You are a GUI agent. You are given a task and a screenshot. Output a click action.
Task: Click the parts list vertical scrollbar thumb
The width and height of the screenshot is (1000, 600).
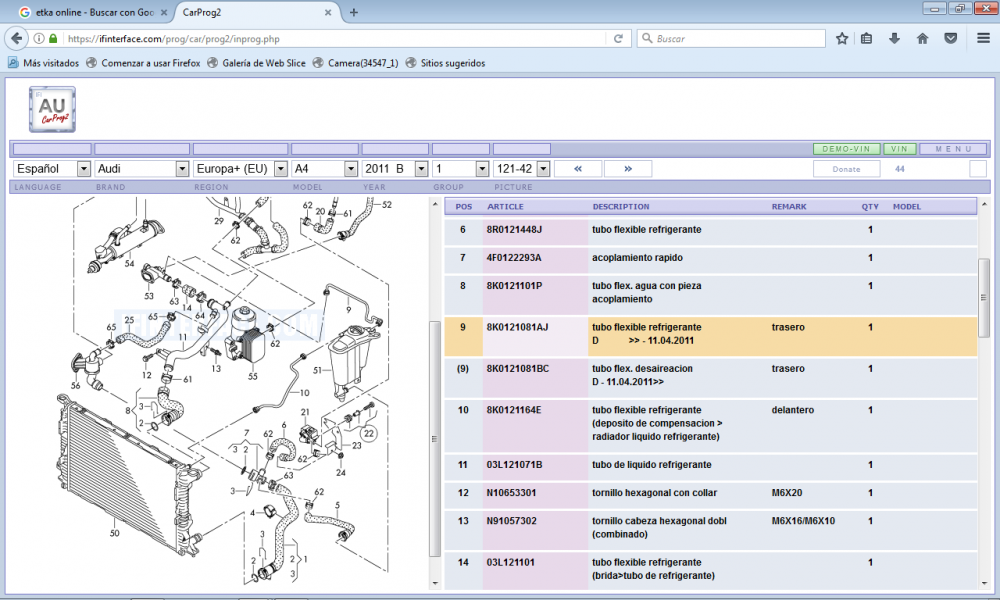pos(983,297)
